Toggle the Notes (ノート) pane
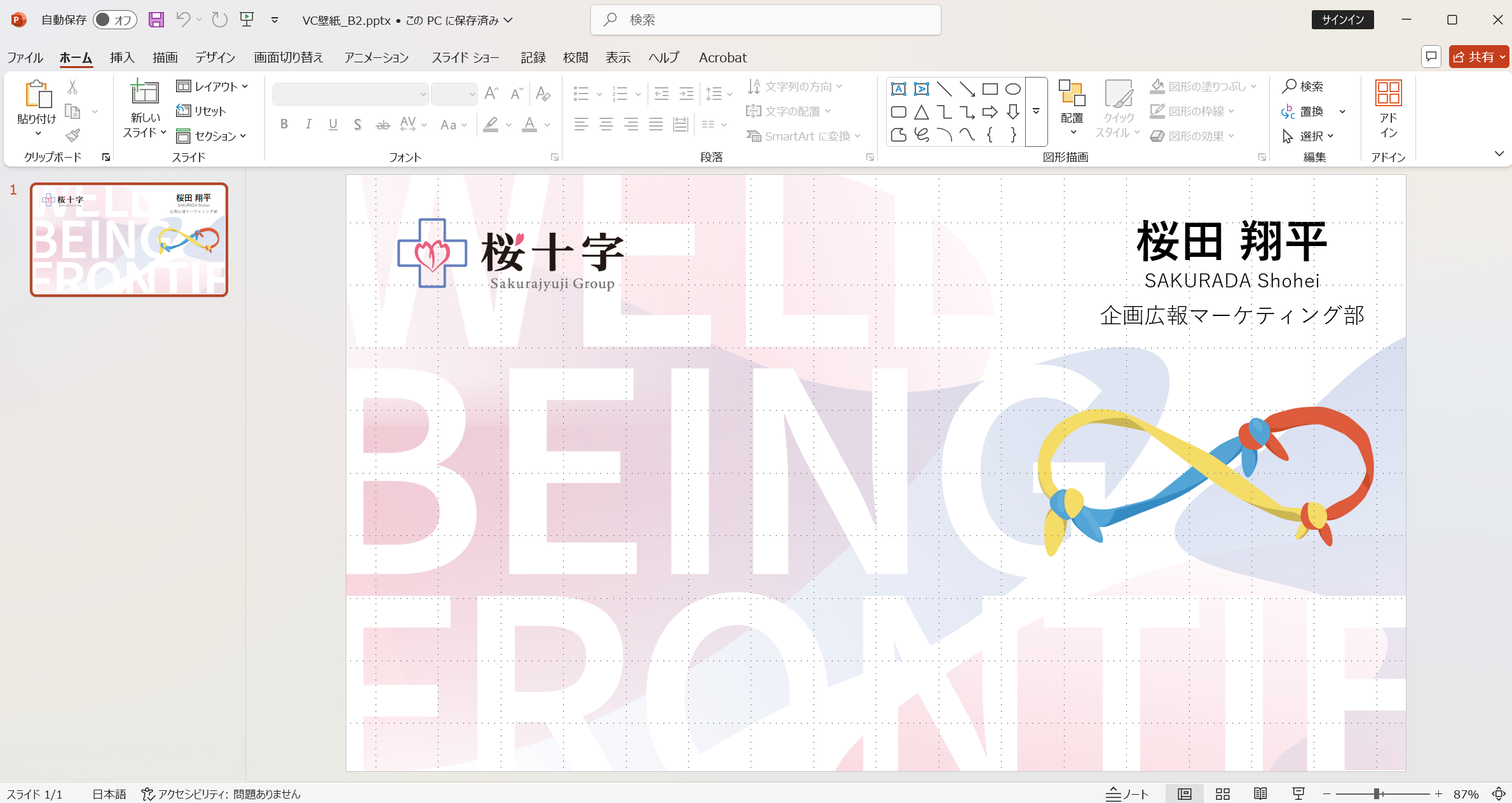Viewport: 1512px width, 803px height. [1127, 793]
